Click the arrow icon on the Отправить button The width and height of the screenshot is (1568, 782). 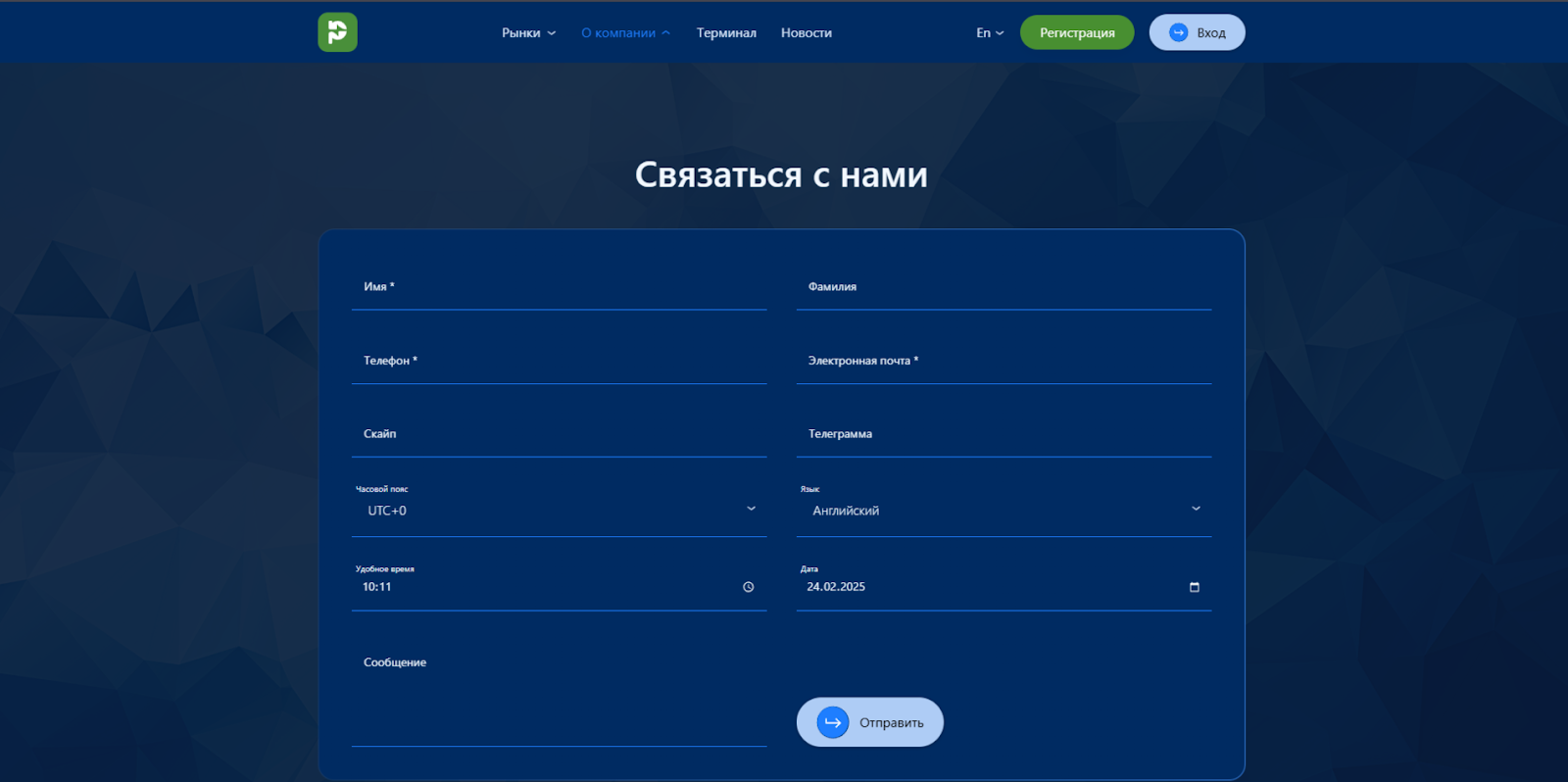(x=833, y=722)
